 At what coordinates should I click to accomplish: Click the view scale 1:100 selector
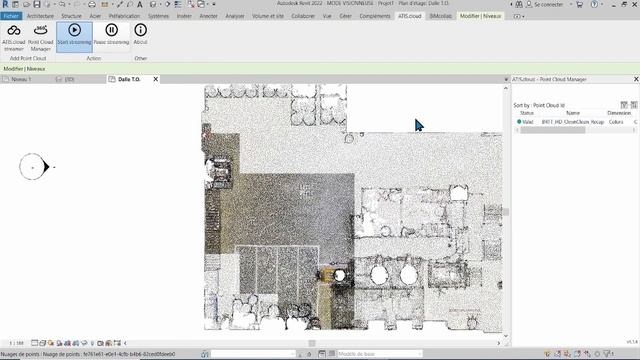16,343
